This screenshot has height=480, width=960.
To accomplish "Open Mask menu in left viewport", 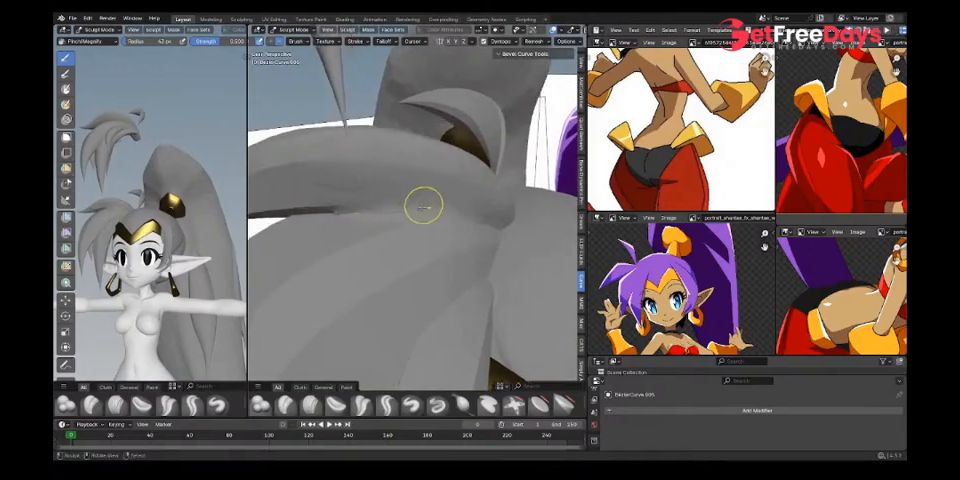I will point(174,29).
